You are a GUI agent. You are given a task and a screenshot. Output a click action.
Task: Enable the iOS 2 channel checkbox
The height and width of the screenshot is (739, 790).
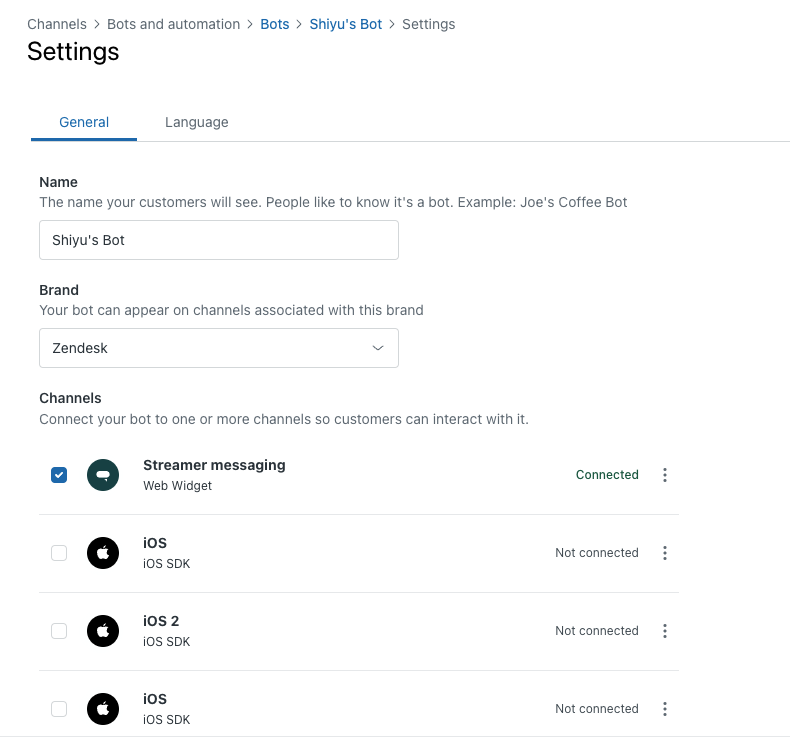coord(59,631)
